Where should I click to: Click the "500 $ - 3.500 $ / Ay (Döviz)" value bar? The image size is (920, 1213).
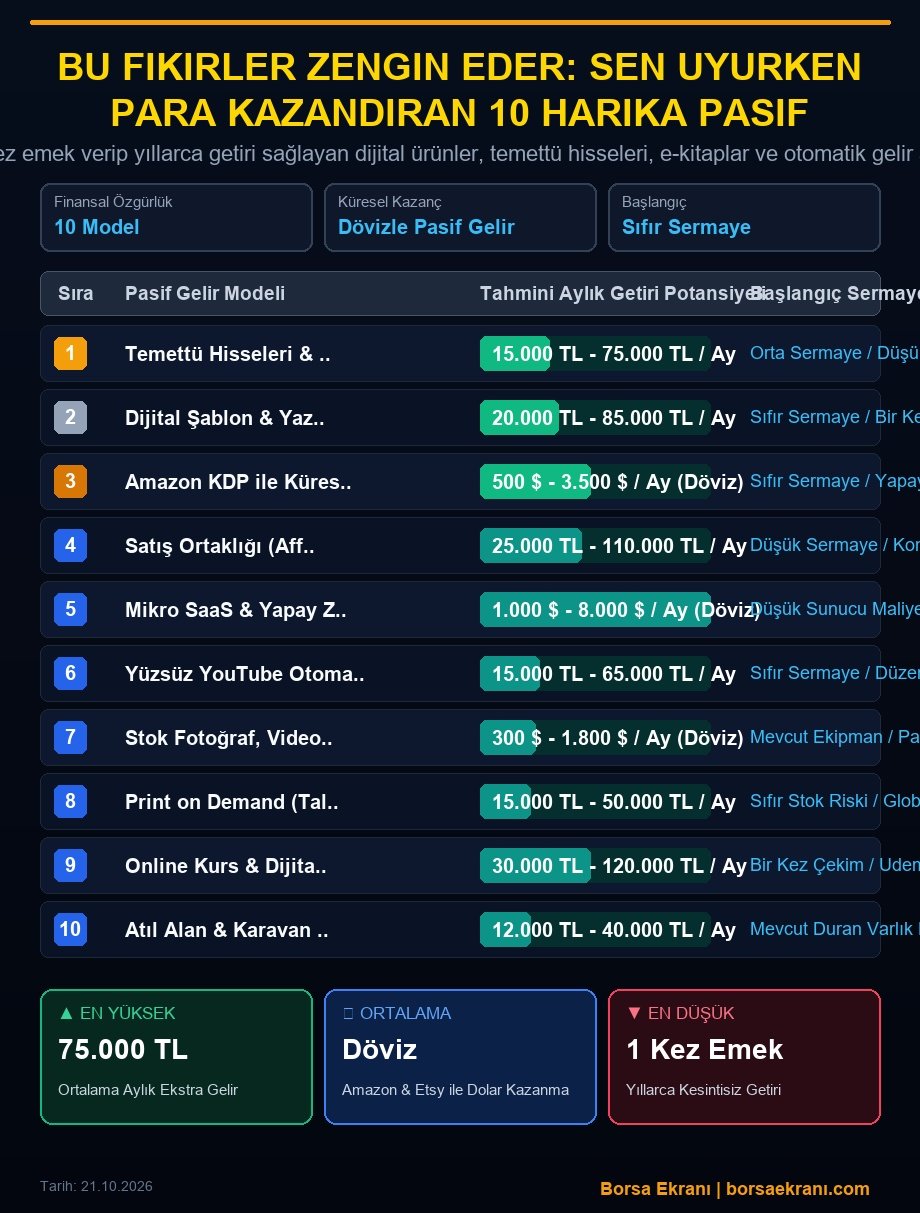pos(595,482)
